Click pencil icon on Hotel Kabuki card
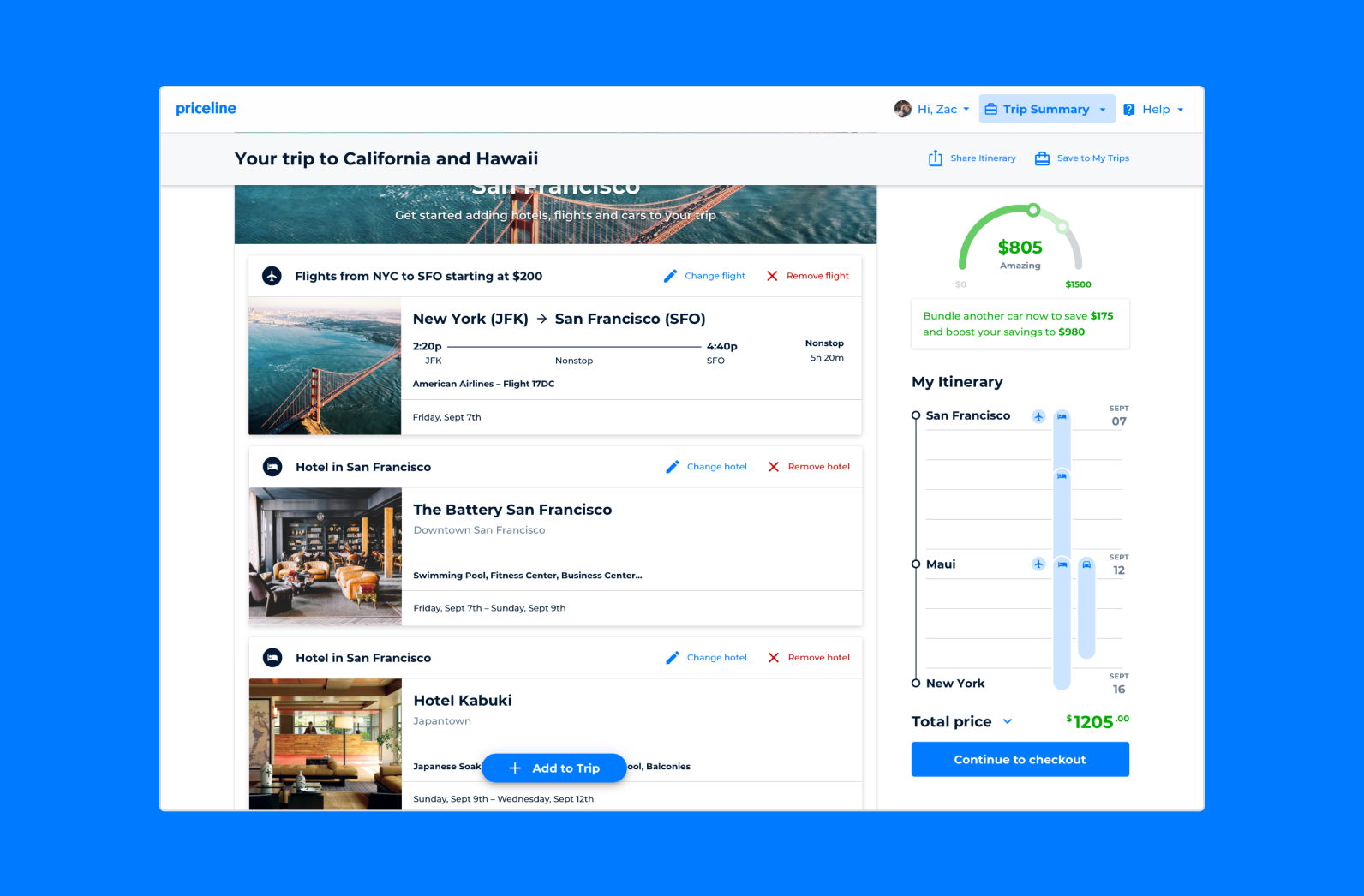The width and height of the screenshot is (1364, 896). pyautogui.click(x=673, y=658)
